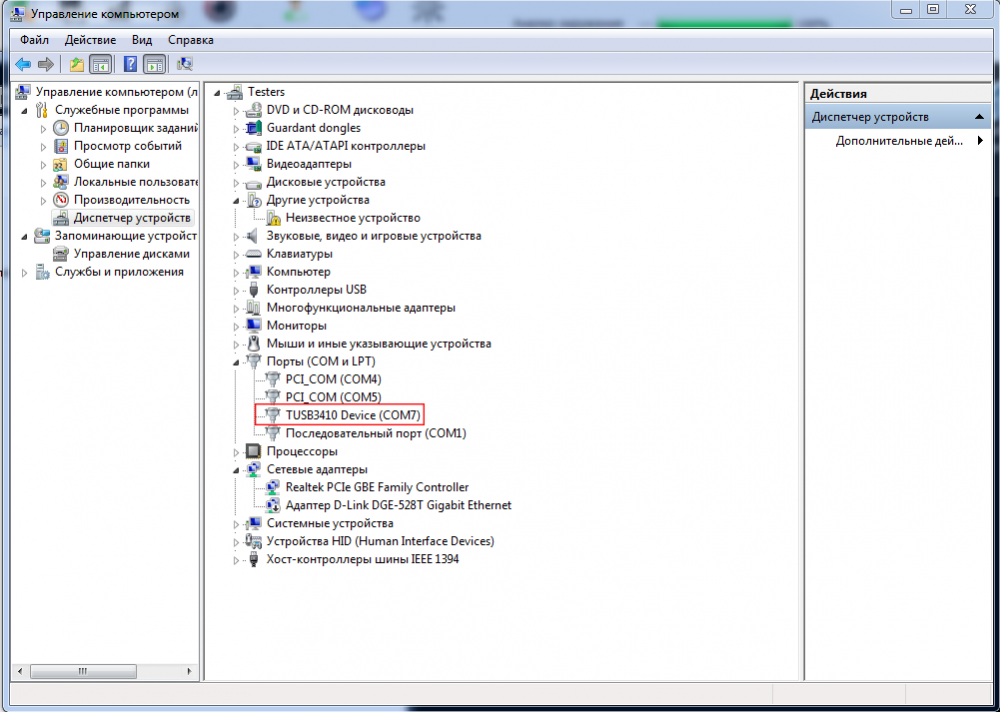Click the Realtek PCIe GBE Family Controller icon

271,487
